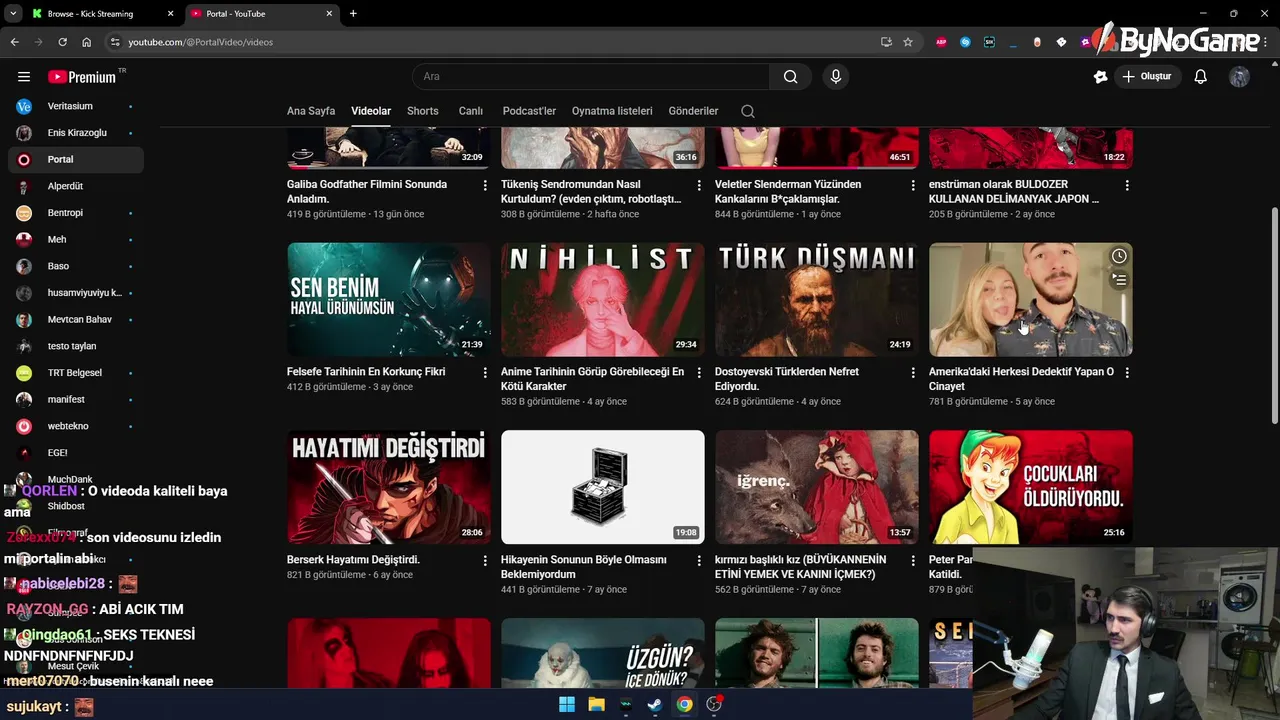Open options for Dostoyevski video

coord(913,372)
